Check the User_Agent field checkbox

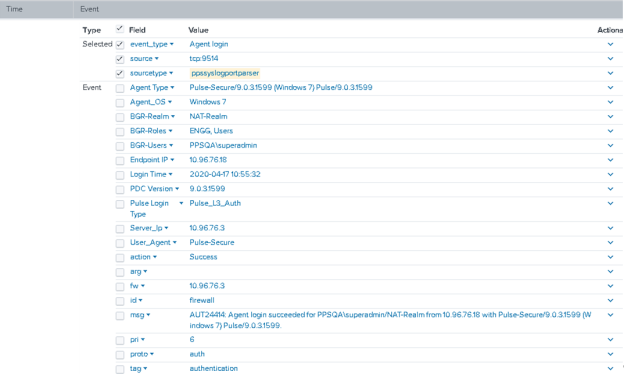click(x=120, y=243)
